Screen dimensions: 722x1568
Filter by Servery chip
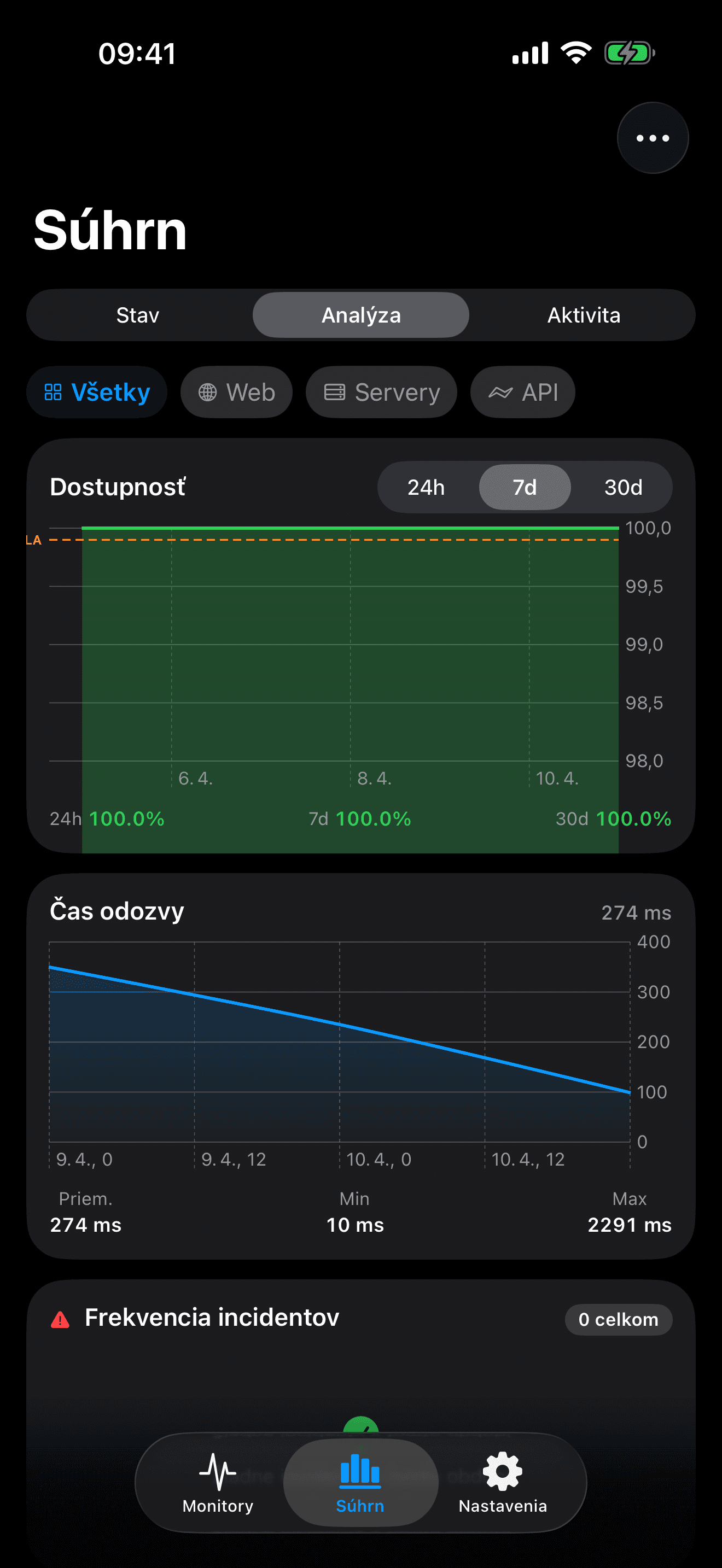pos(381,392)
